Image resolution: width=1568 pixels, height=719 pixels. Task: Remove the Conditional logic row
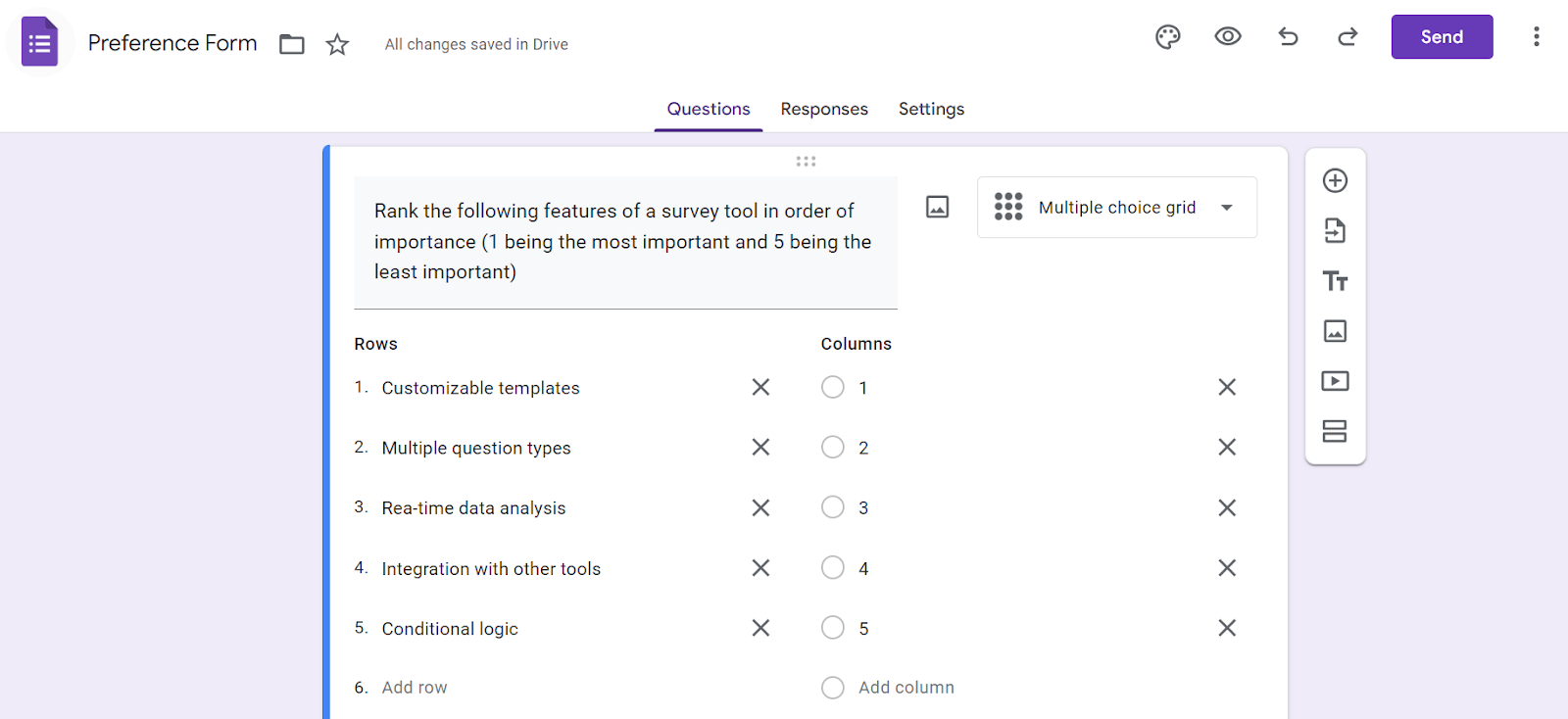[x=760, y=628]
